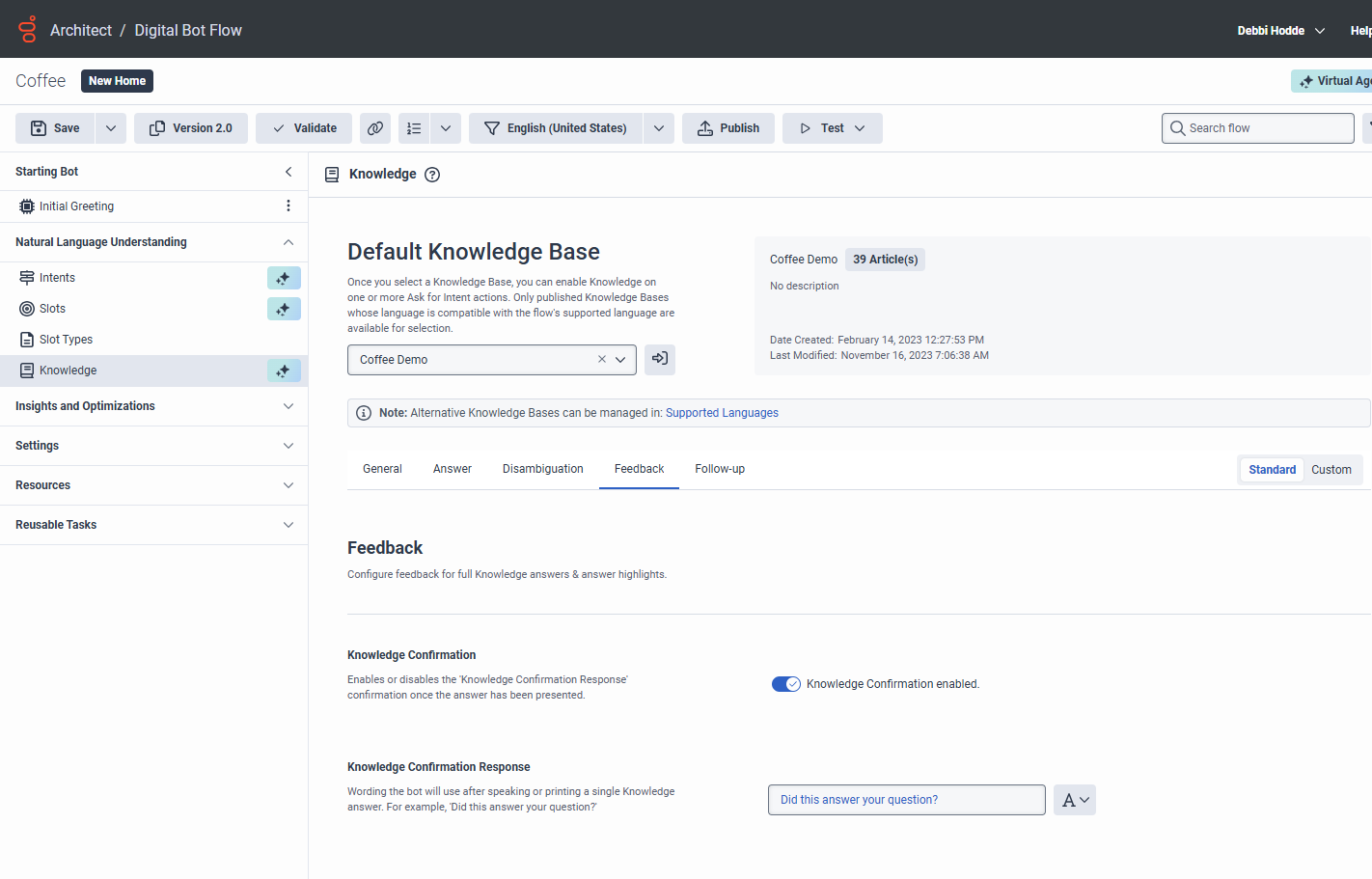Click the link chain icon in toolbar
This screenshot has height=879, width=1372.
pos(375,128)
